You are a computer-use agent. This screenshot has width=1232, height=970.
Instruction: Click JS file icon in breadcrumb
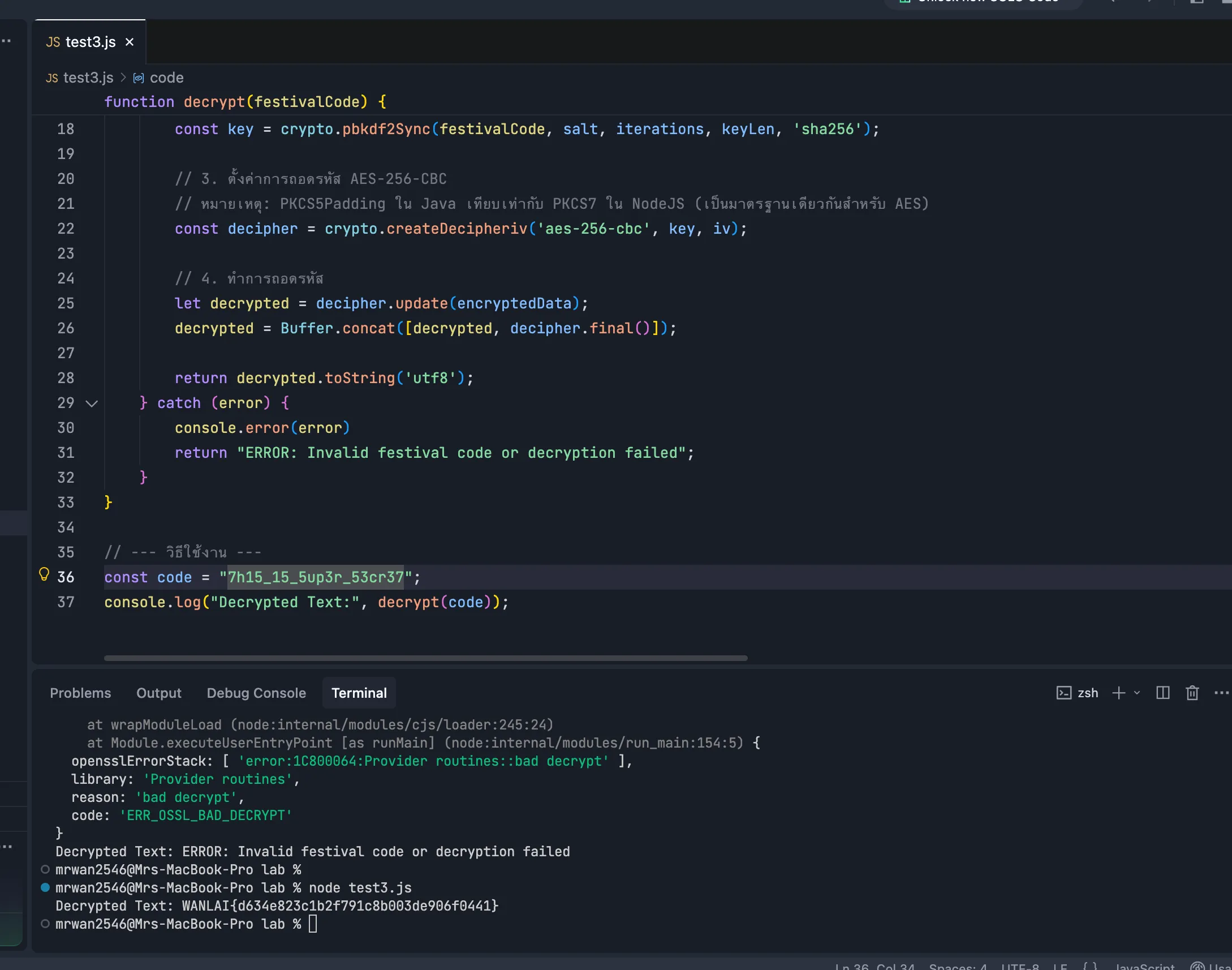pos(51,78)
